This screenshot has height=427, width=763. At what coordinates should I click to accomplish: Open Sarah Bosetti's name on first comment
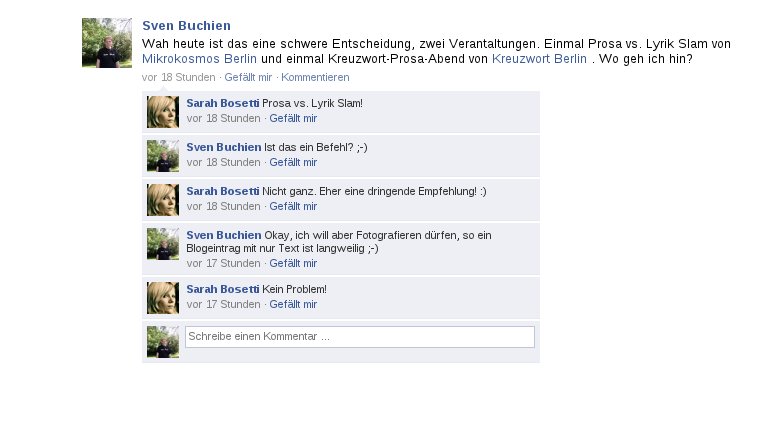click(x=223, y=103)
